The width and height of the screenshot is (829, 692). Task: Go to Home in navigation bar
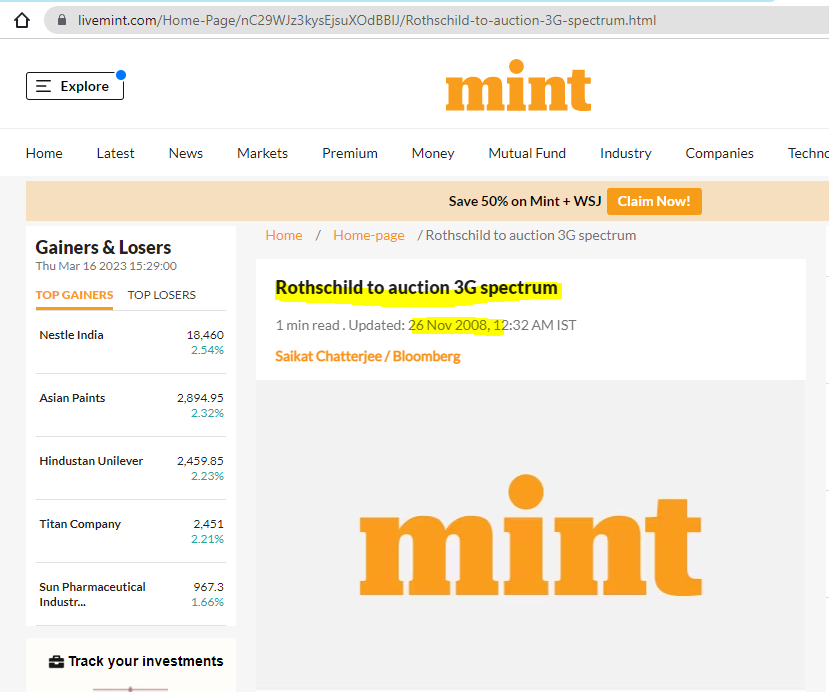pos(44,153)
